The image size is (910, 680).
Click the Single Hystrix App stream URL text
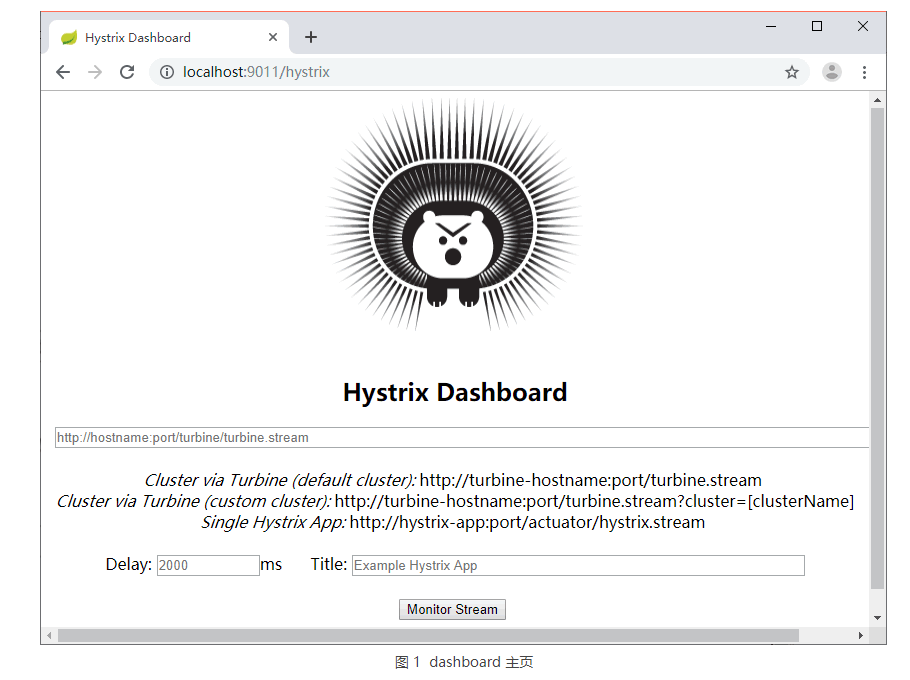527,522
